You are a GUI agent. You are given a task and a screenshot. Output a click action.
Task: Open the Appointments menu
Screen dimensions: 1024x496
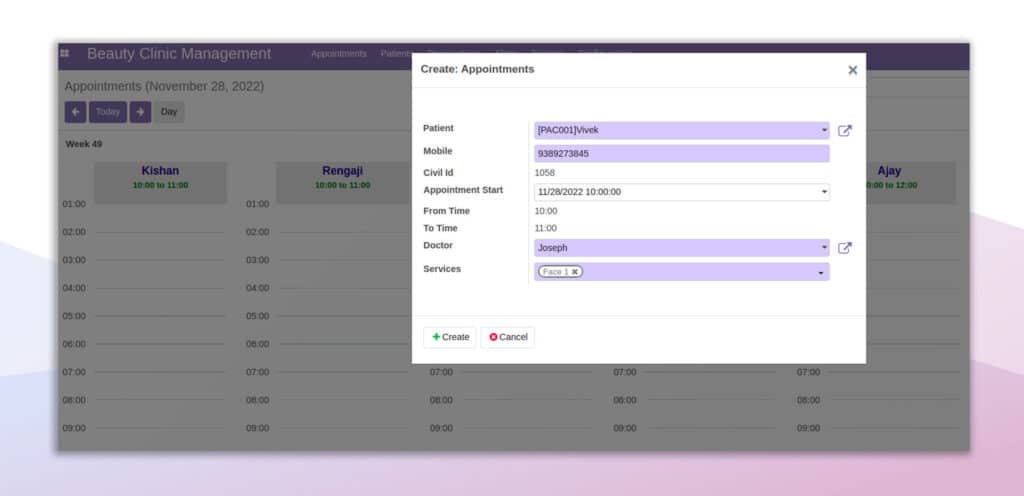click(338, 54)
